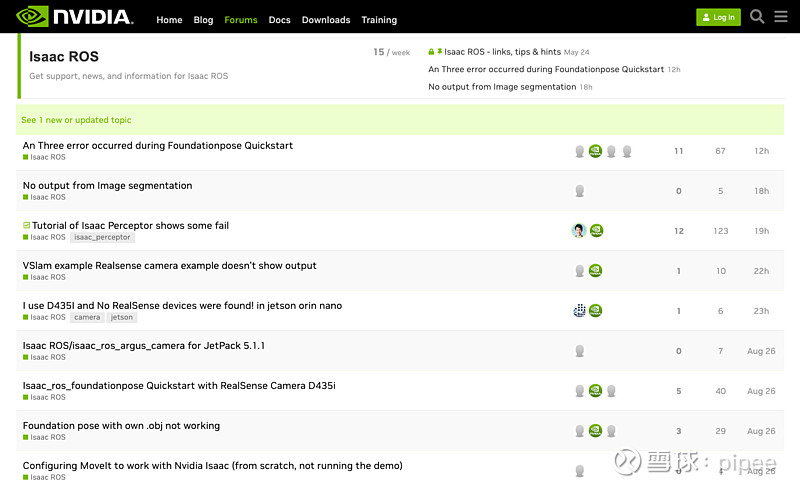Image resolution: width=800 pixels, height=487 pixels.
Task: Click views count 123 in 'Tutorial of Isaac Perceptor' row
Action: pyautogui.click(x=720, y=231)
